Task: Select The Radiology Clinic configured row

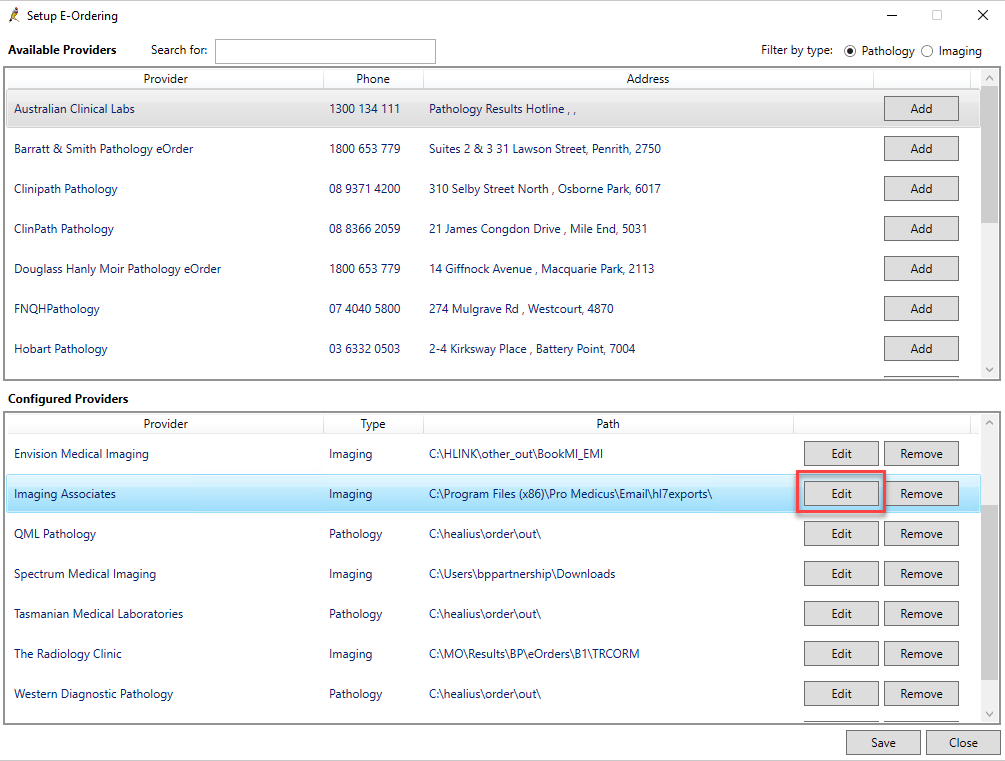Action: [x=494, y=654]
